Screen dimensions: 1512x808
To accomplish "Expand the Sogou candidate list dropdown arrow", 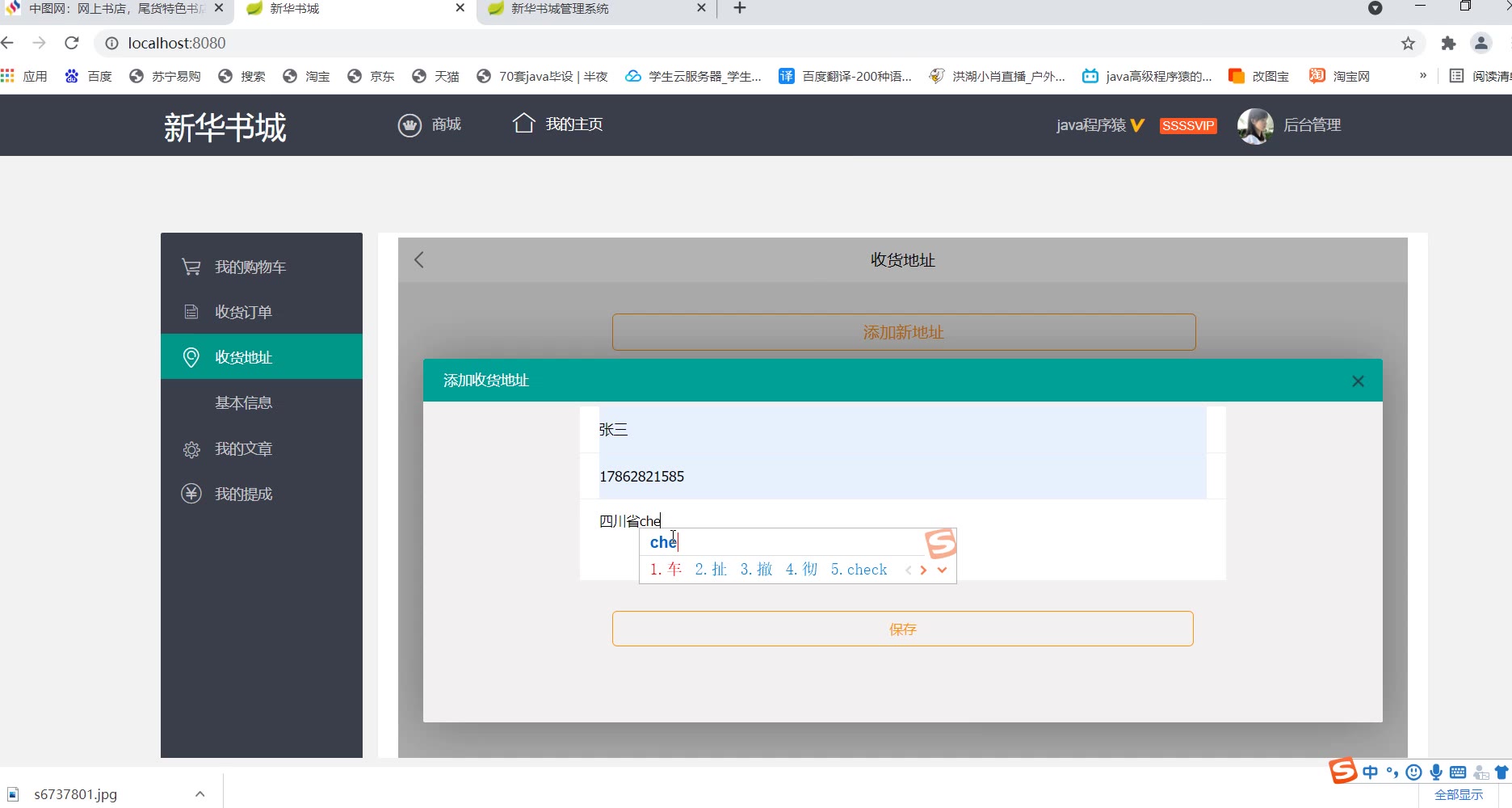I will (942, 570).
